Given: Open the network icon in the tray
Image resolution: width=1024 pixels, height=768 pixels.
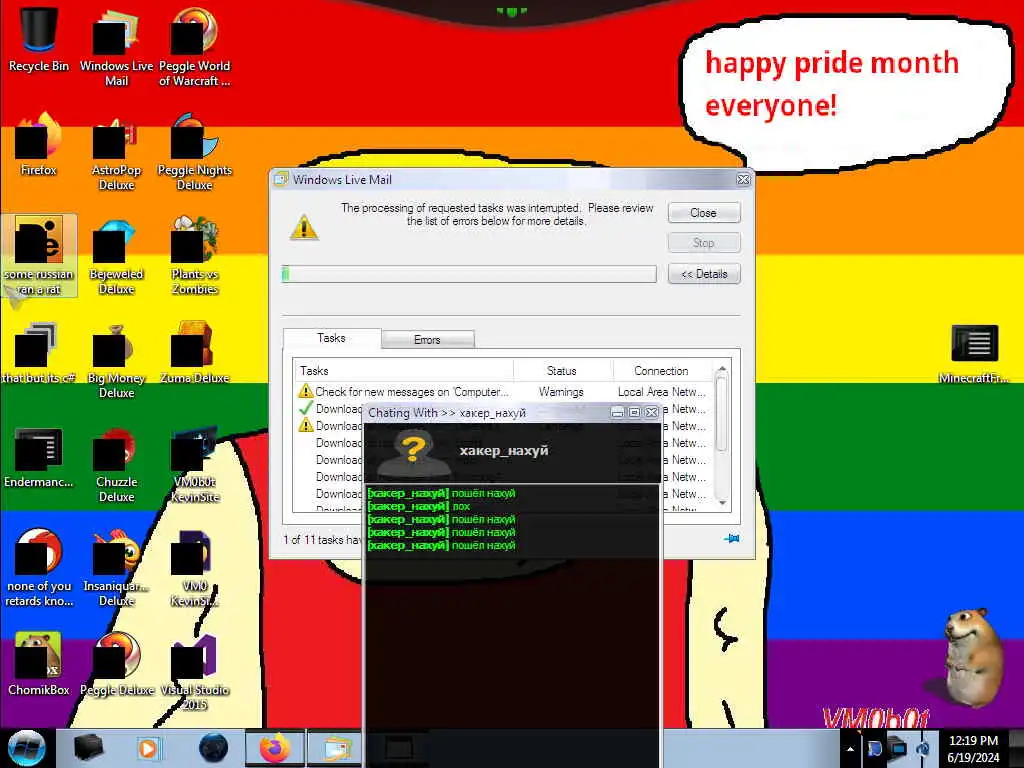Looking at the screenshot, I should pos(899,748).
